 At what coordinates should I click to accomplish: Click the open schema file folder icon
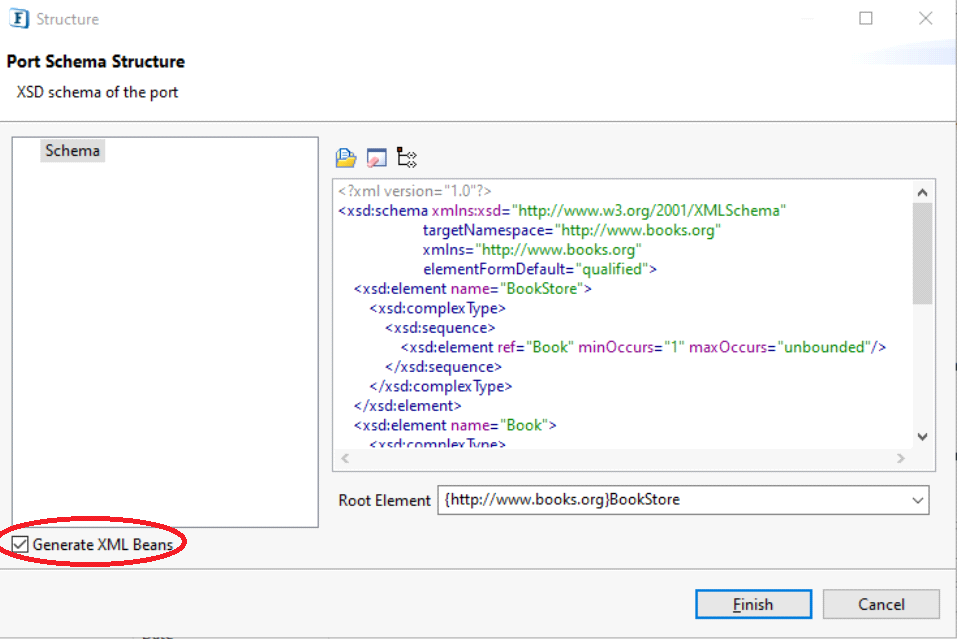click(x=346, y=157)
